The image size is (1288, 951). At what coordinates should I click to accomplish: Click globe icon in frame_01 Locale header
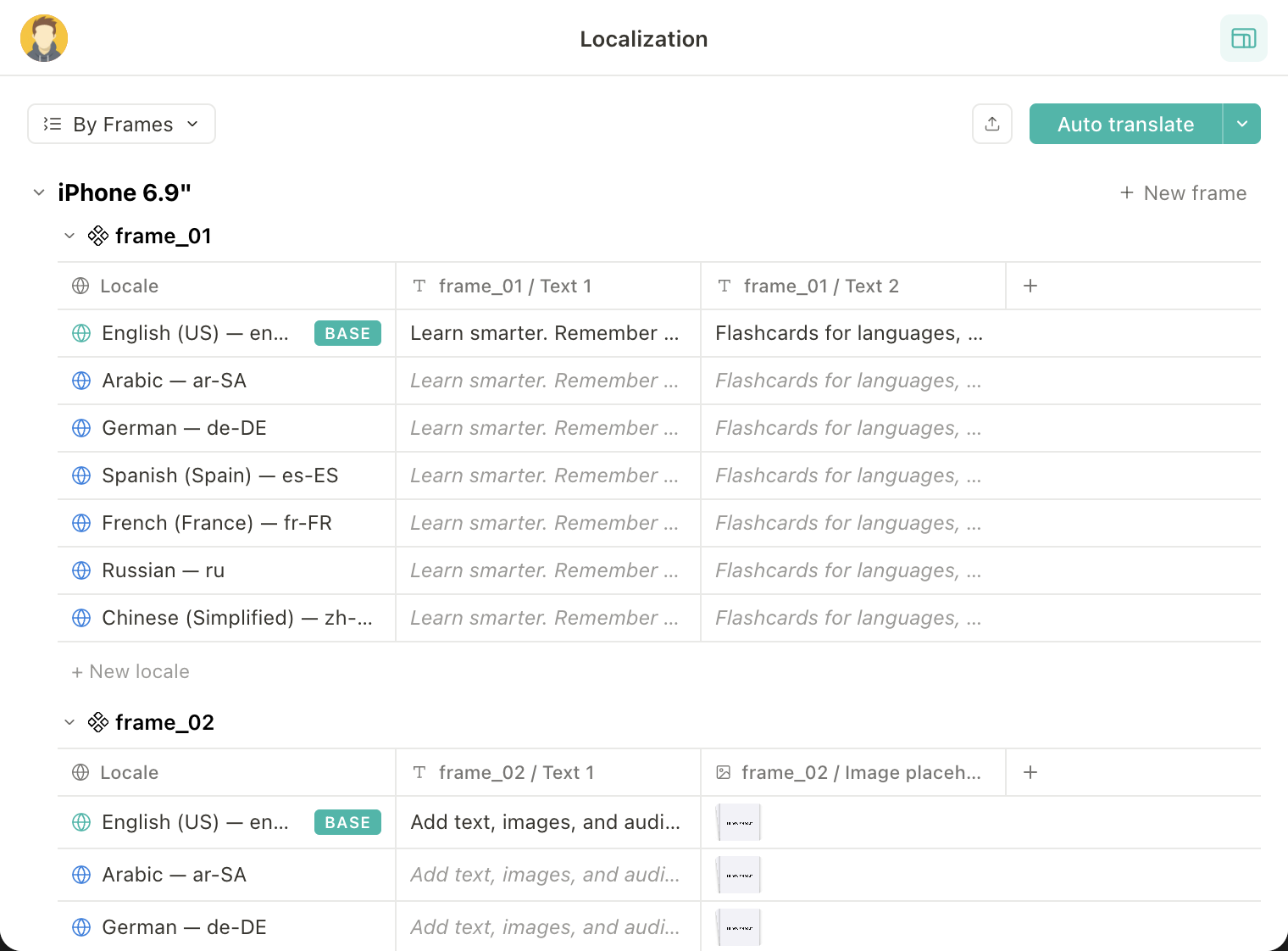pyautogui.click(x=80, y=286)
